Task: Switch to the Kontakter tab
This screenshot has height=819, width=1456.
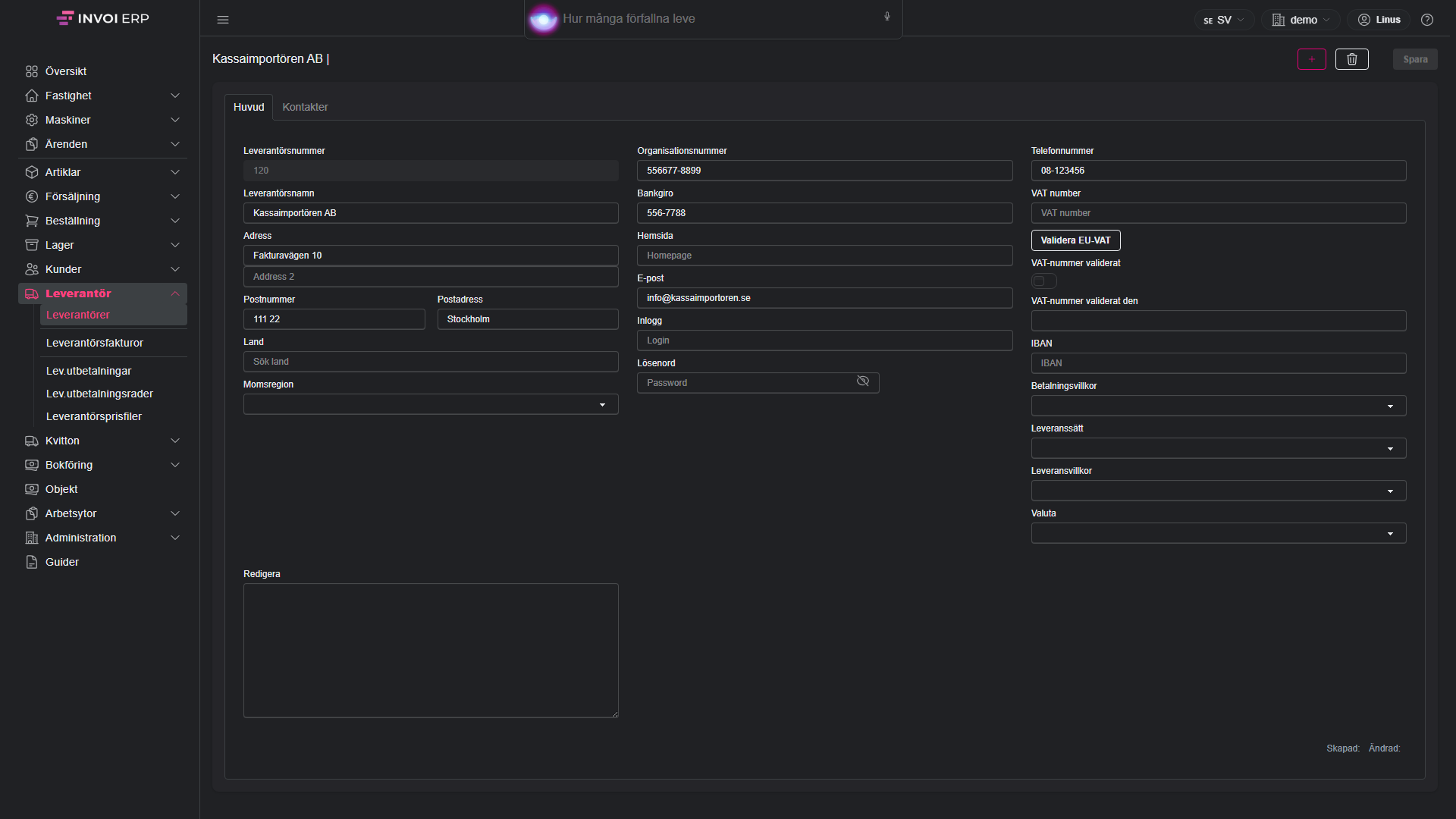Action: click(x=305, y=107)
